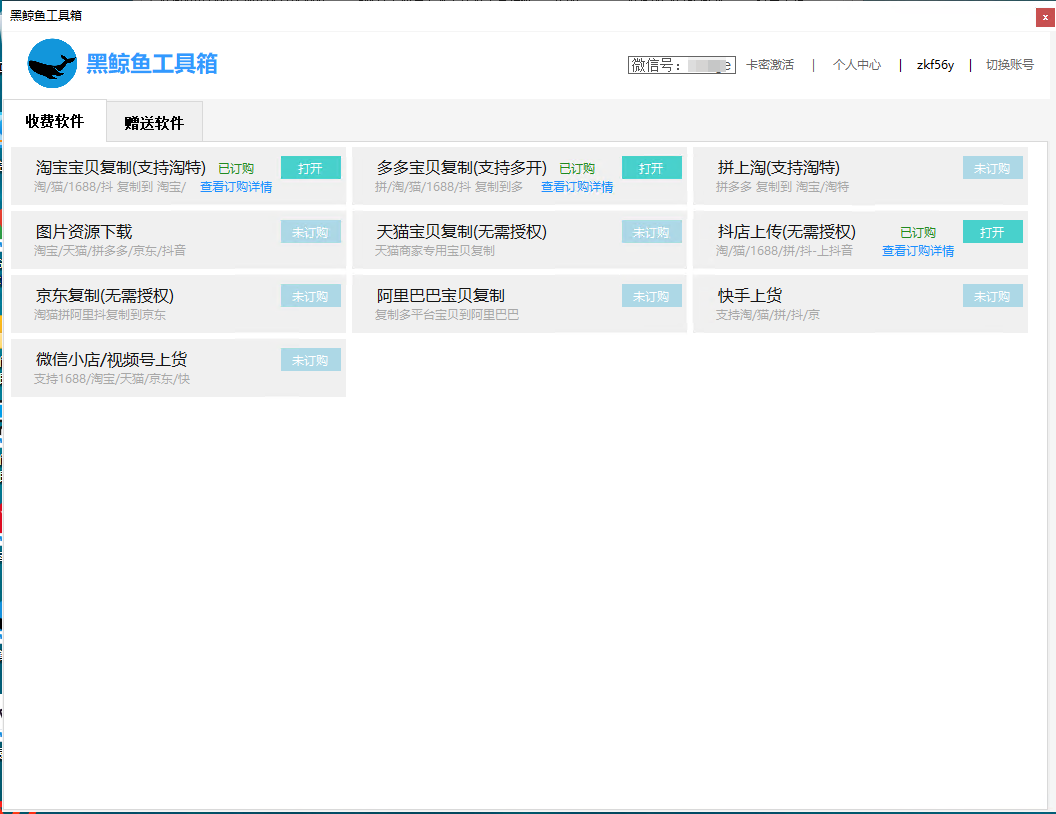The height and width of the screenshot is (814, 1056).
Task: View 查看订购详情 for 多多宝贝复制
Action: (x=577, y=187)
